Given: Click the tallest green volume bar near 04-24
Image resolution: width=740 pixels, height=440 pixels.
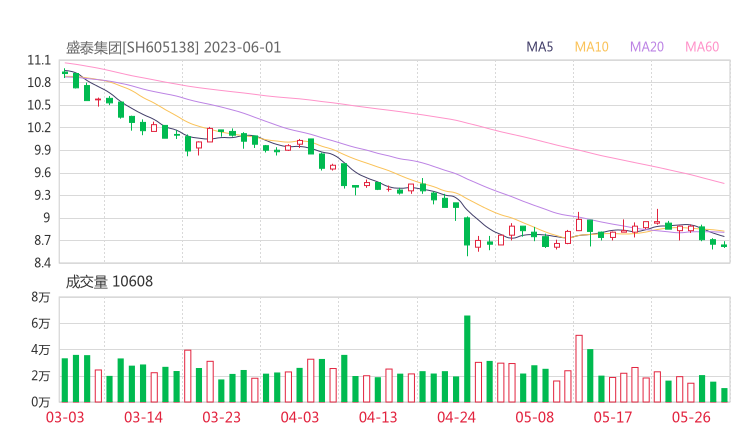Looking at the screenshot, I should pos(467,359).
